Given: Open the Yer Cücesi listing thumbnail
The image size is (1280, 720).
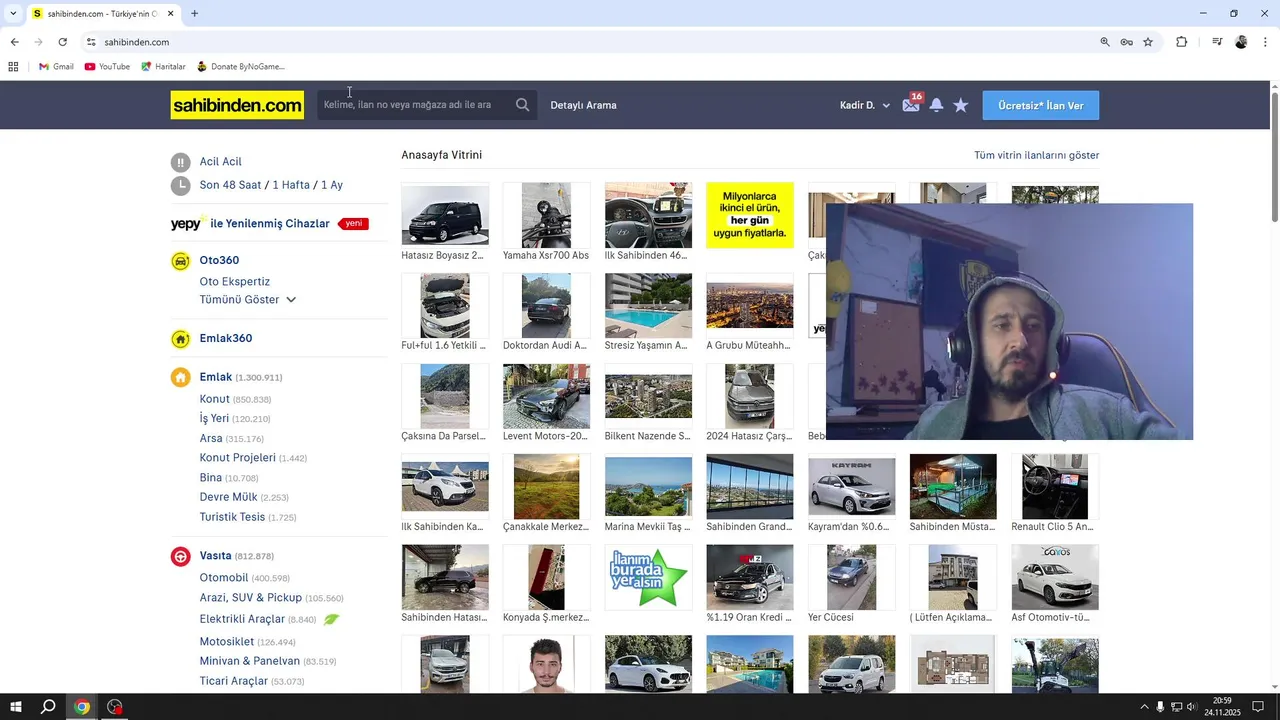Looking at the screenshot, I should [x=851, y=577].
